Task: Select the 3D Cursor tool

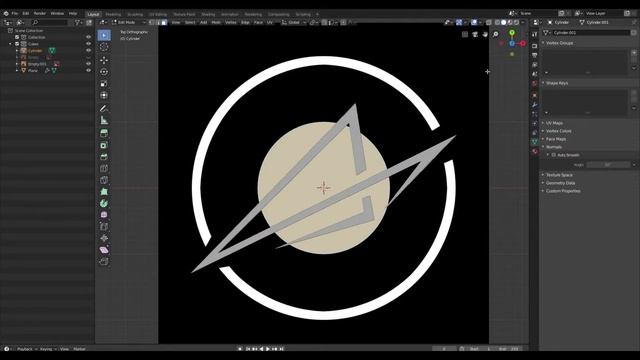Action: pyautogui.click(x=104, y=47)
